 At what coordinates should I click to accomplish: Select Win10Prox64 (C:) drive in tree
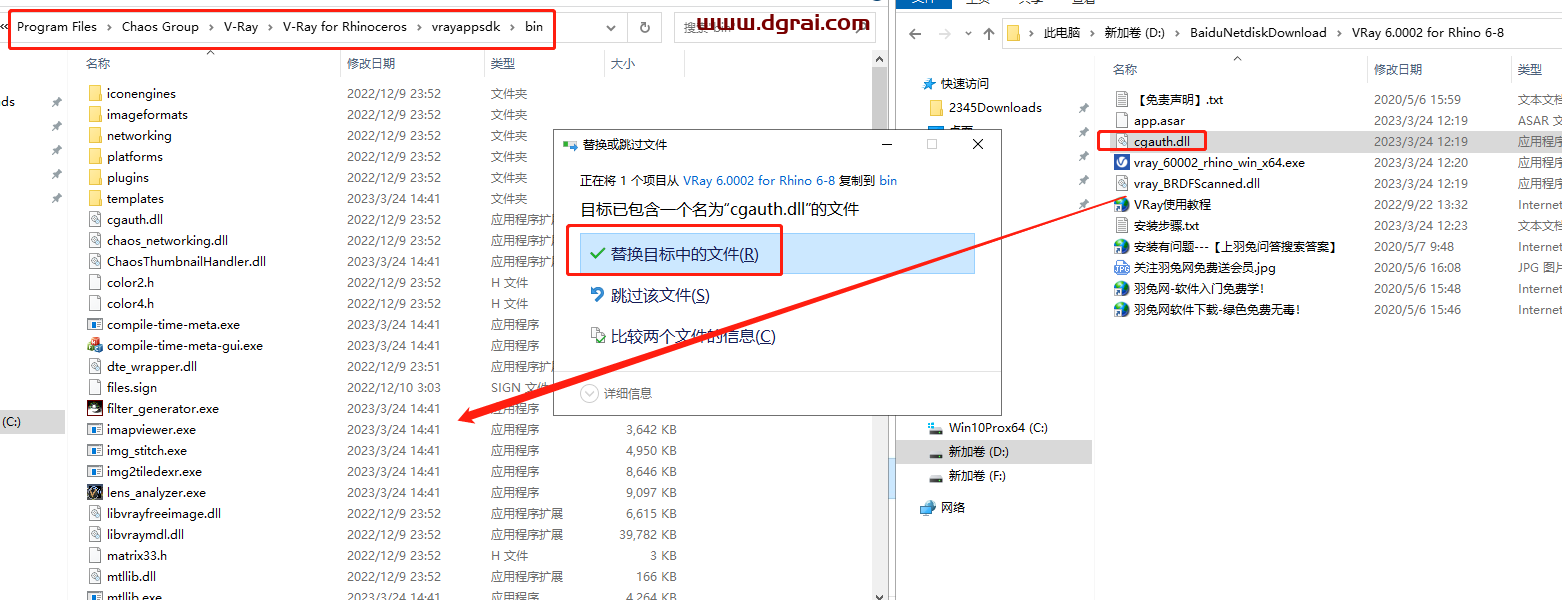[997, 428]
